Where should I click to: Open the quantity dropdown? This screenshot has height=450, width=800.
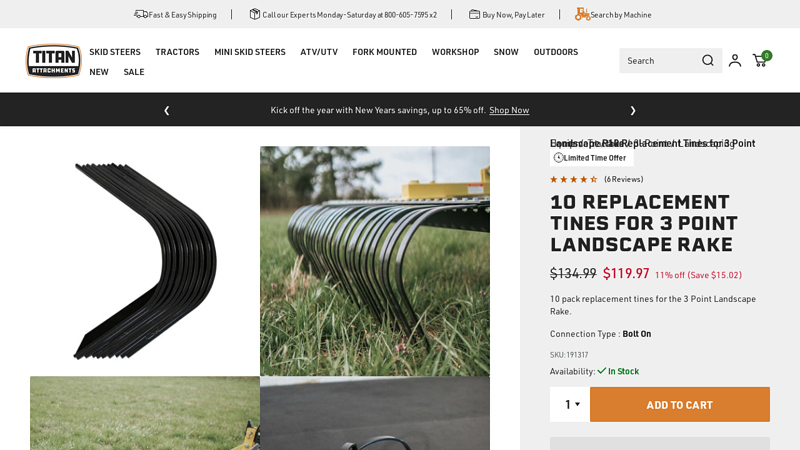coord(570,404)
